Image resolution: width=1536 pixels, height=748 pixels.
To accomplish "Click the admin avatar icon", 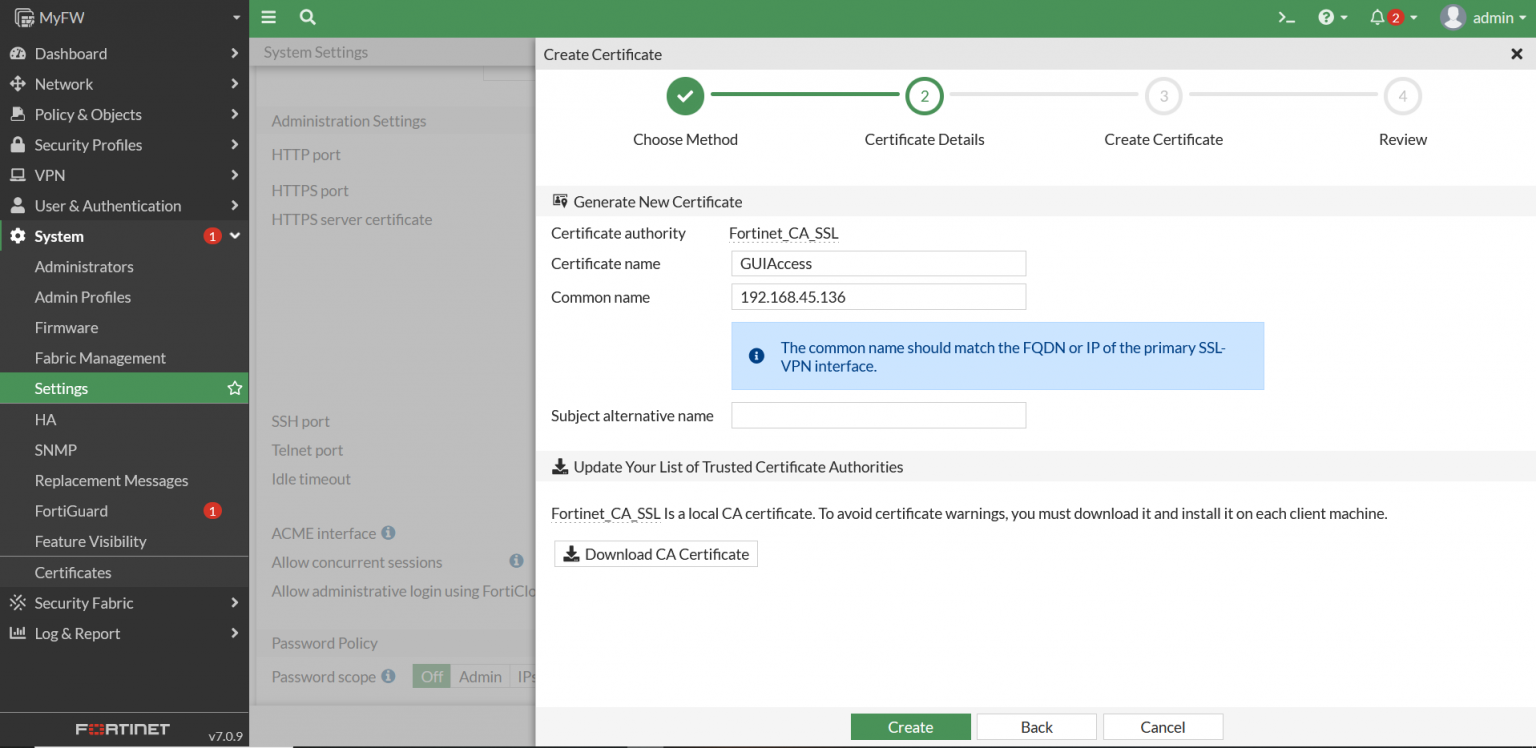I will [x=1452, y=17].
